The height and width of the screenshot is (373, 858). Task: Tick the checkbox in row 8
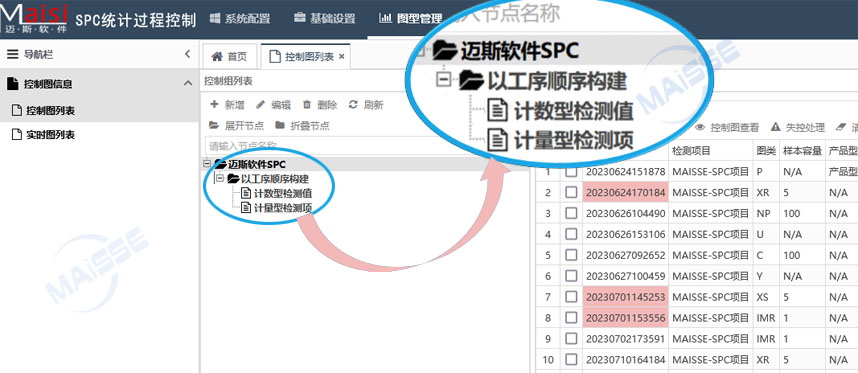pyautogui.click(x=571, y=317)
